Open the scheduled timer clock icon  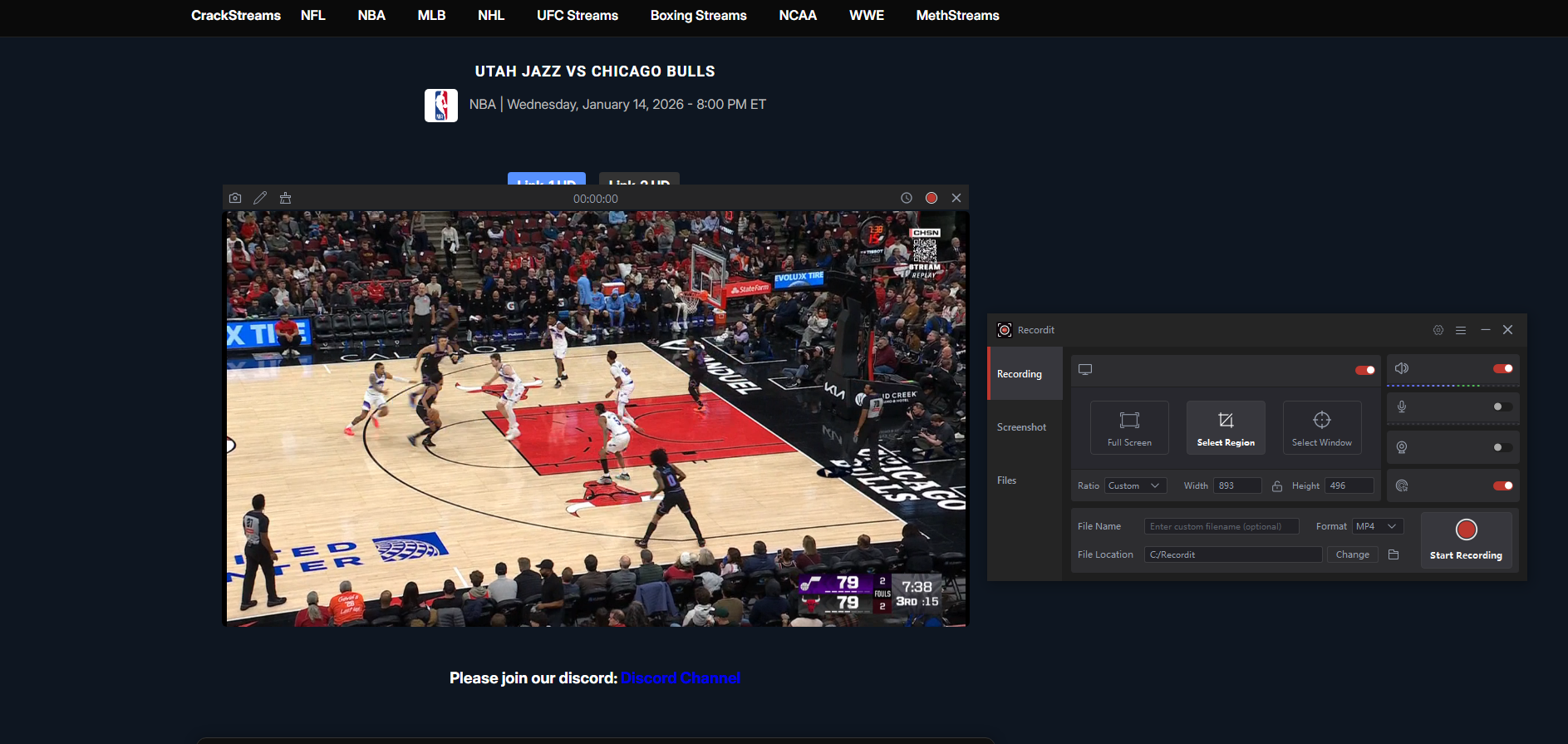pyautogui.click(x=907, y=198)
